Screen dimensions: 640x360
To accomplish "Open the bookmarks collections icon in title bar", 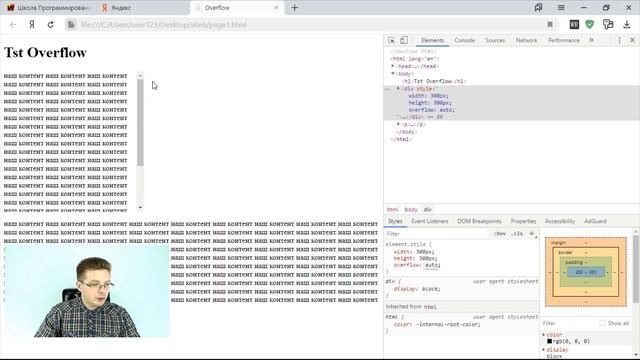I will (538, 7).
